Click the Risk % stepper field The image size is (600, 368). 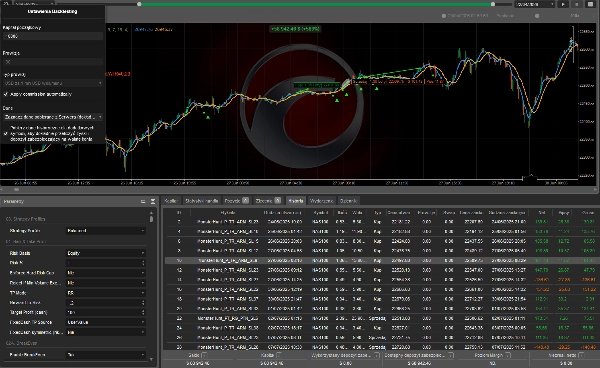(106, 263)
